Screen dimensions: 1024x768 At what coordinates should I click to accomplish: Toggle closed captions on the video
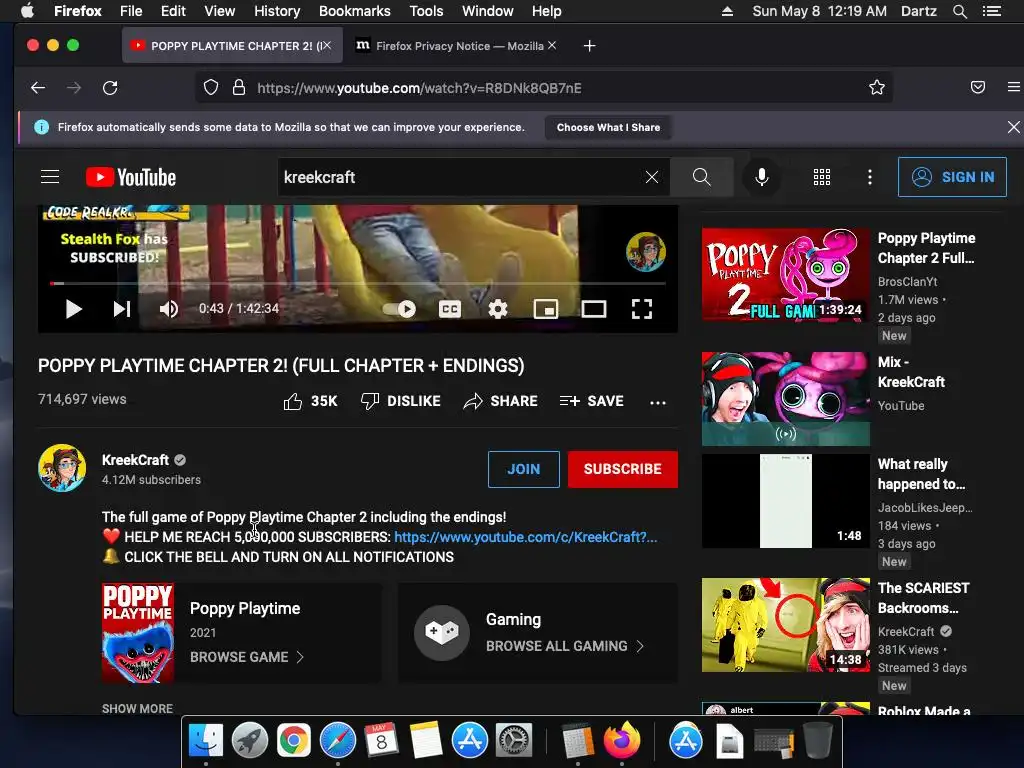click(449, 309)
